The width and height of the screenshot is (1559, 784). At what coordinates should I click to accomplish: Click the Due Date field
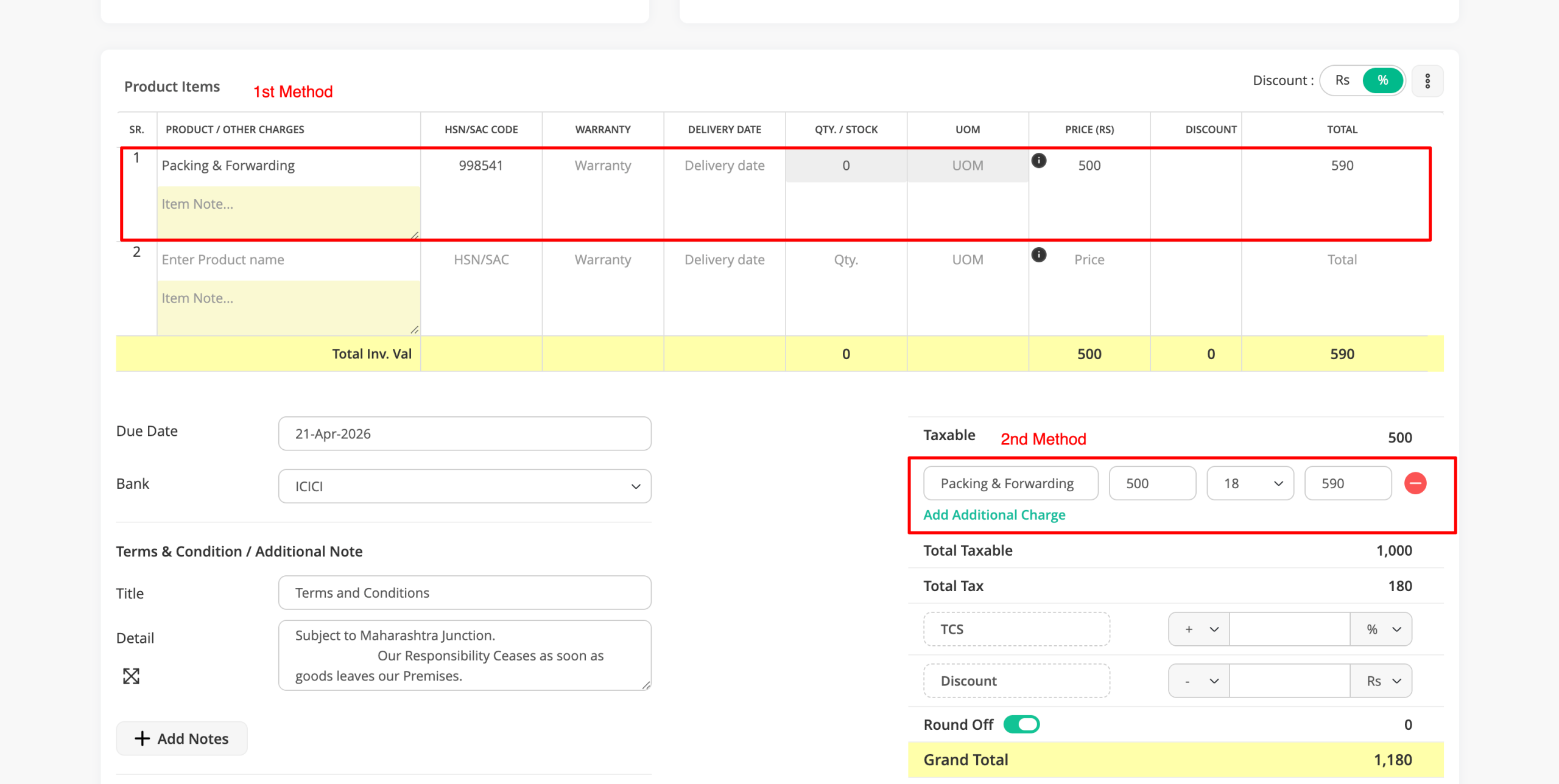[x=464, y=434]
